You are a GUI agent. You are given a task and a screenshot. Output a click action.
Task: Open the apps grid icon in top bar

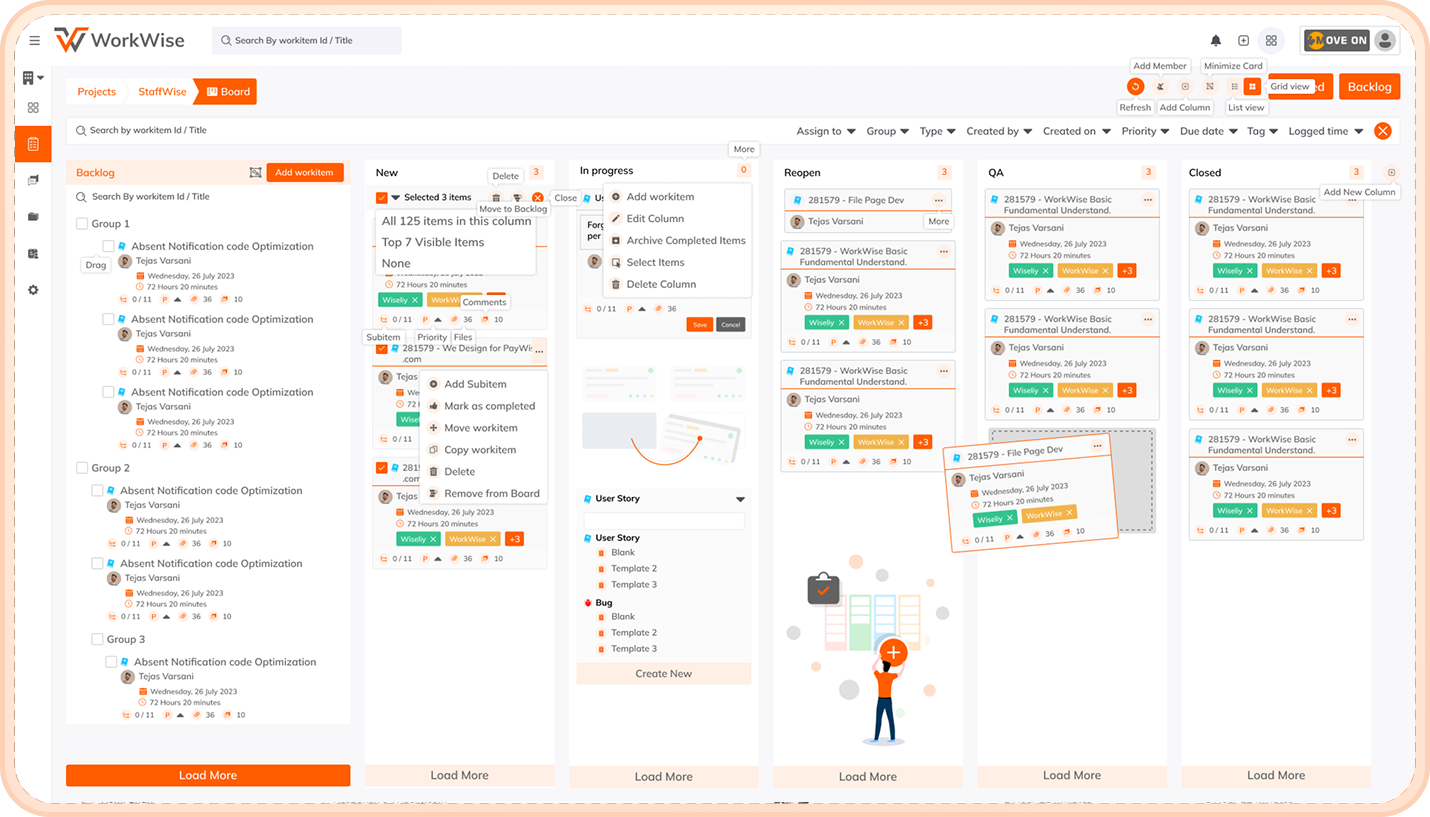(1271, 41)
